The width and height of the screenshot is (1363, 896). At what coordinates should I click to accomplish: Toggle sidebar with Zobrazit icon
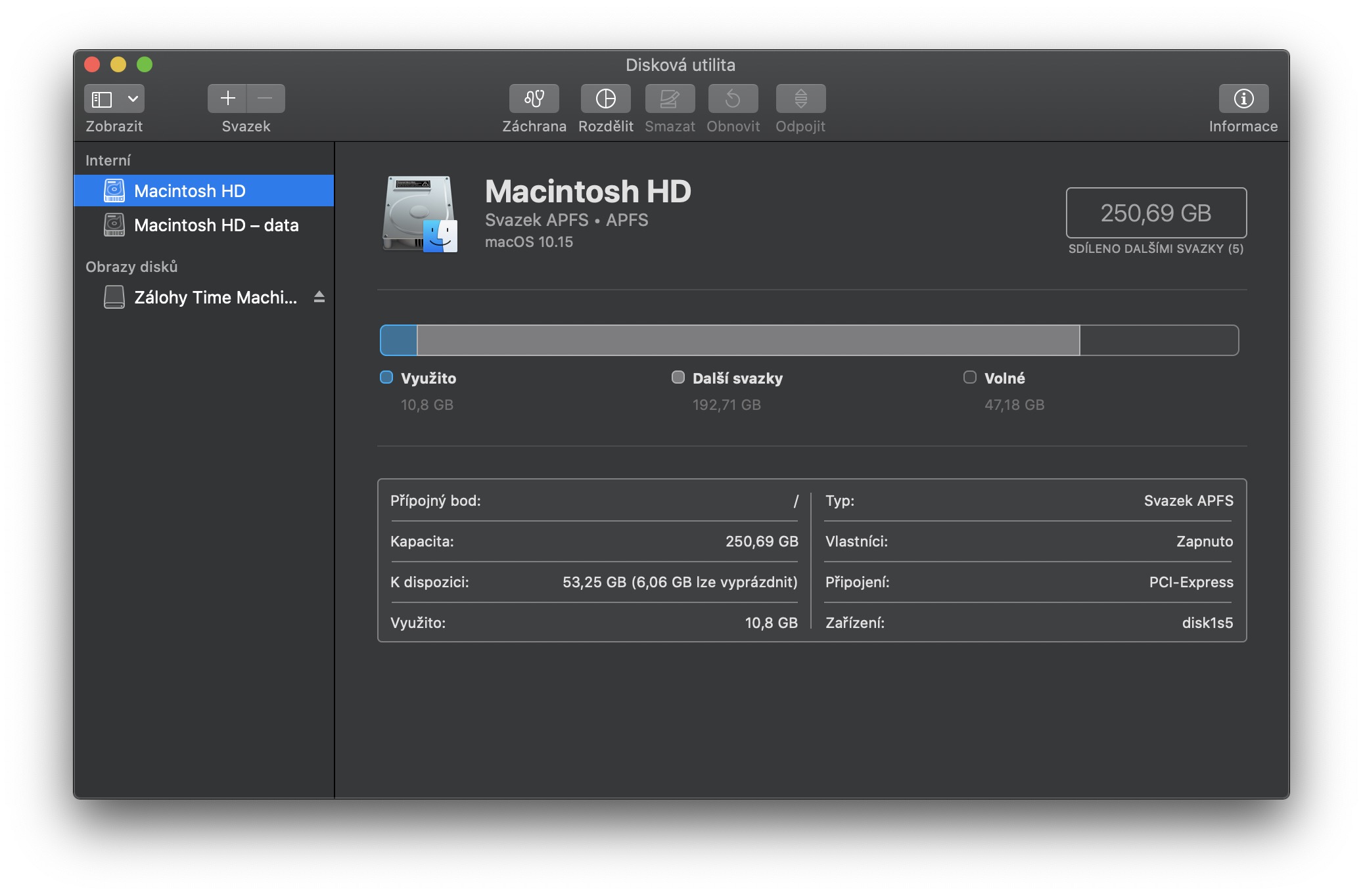pyautogui.click(x=102, y=99)
